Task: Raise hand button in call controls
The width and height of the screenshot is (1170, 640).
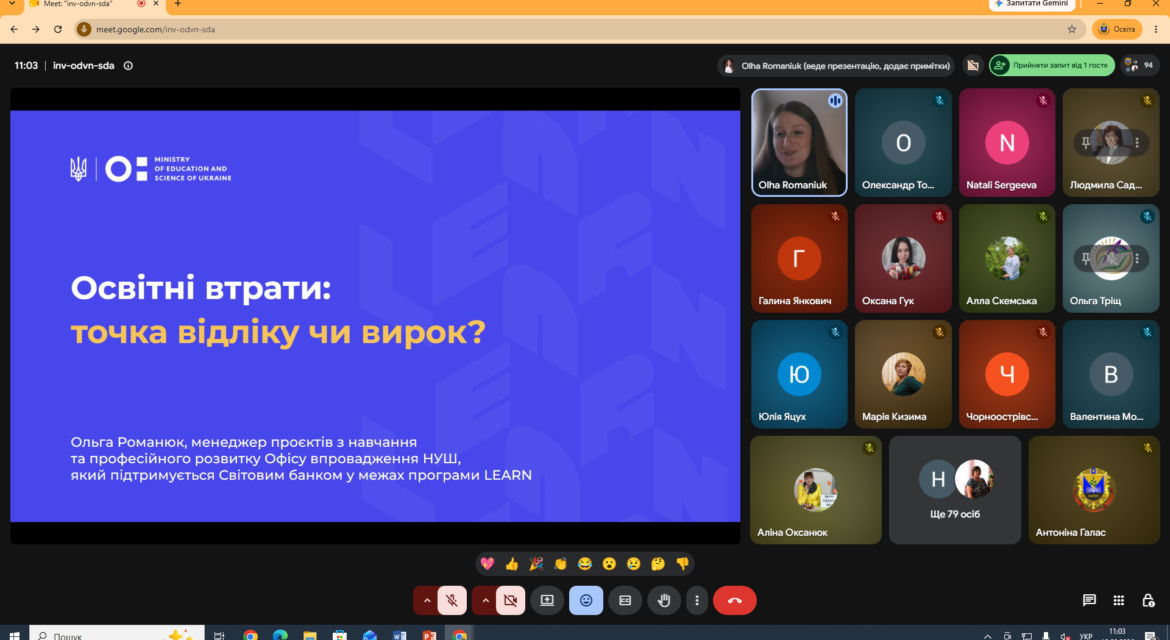Action: click(663, 600)
